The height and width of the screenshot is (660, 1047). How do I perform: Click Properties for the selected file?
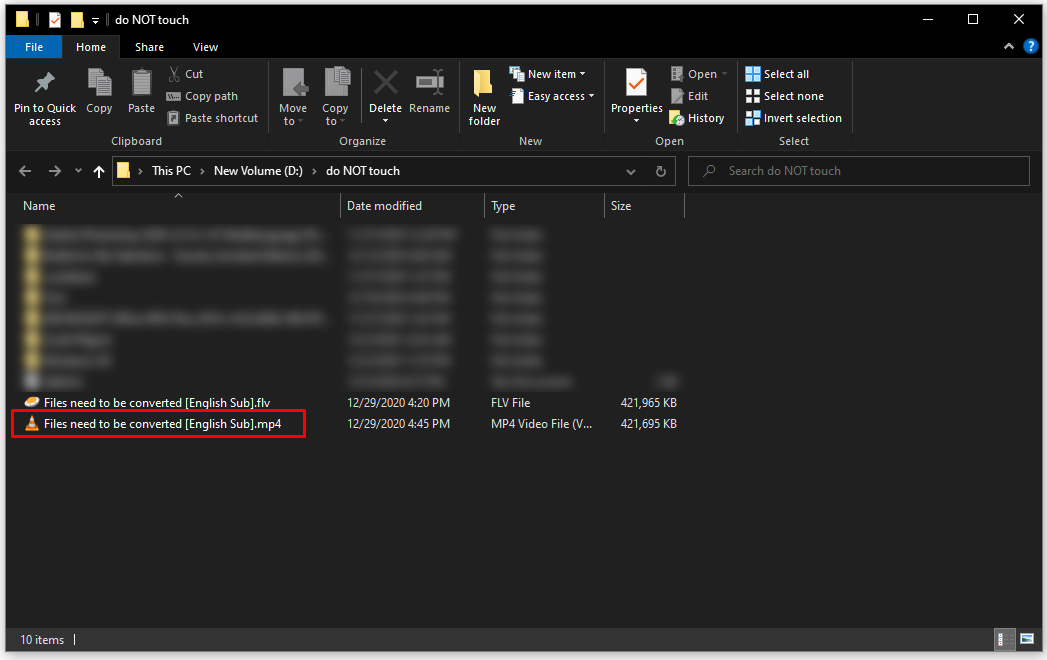click(x=636, y=96)
